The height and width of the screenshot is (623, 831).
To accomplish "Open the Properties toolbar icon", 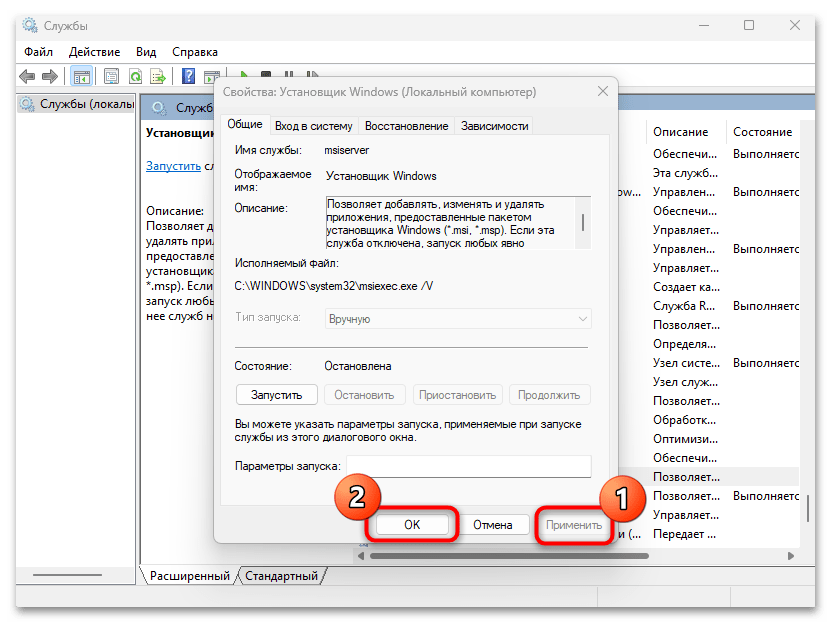I will 111,77.
